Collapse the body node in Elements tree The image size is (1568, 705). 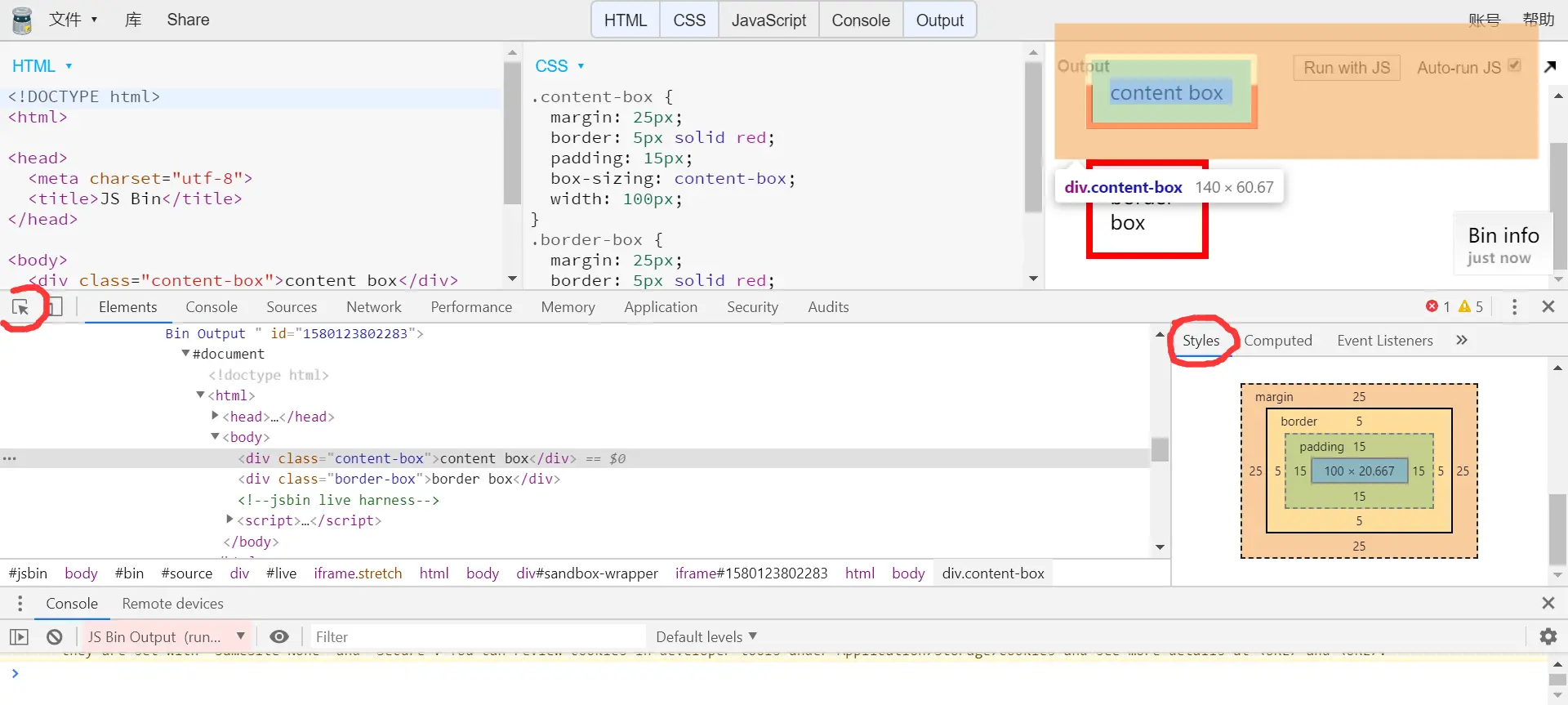pyautogui.click(x=215, y=437)
